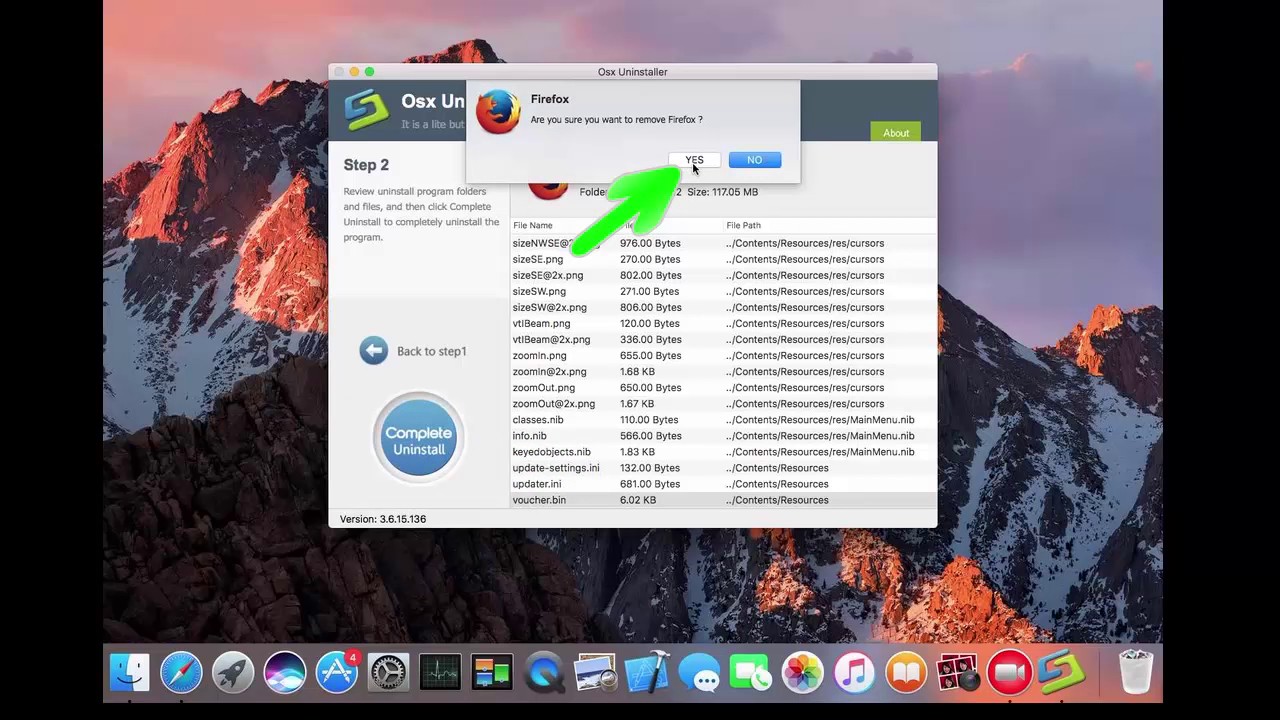Click the Osx Uninstaller logo in header

[366, 110]
